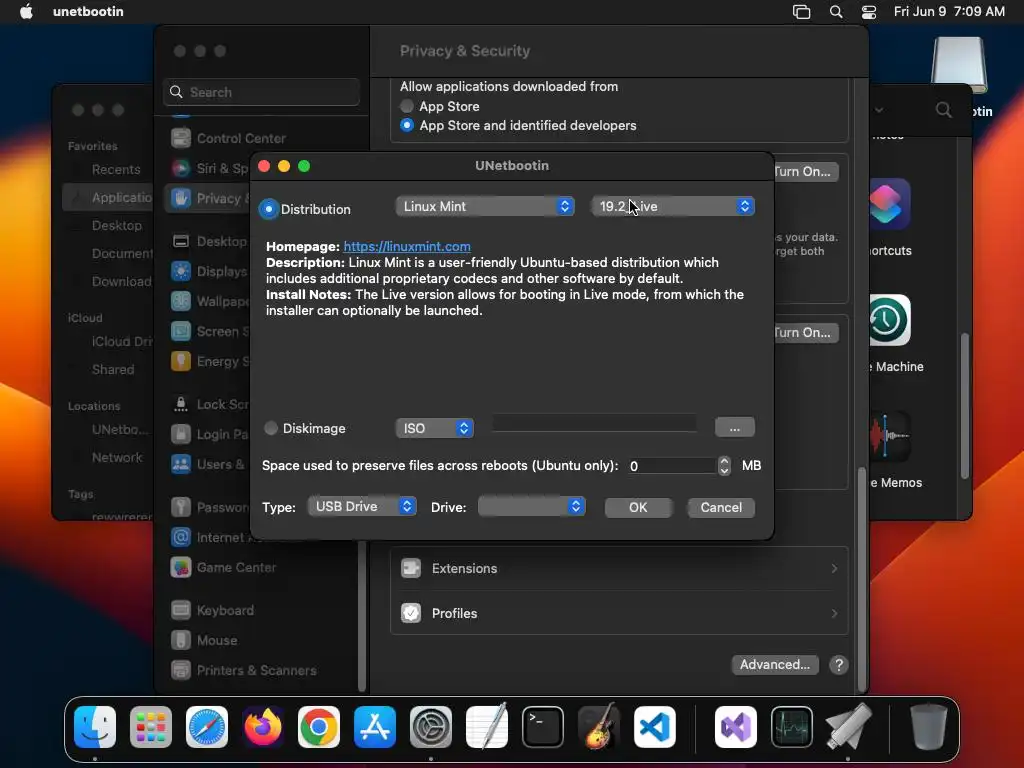Open TextEdit from the Dock

[487, 726]
